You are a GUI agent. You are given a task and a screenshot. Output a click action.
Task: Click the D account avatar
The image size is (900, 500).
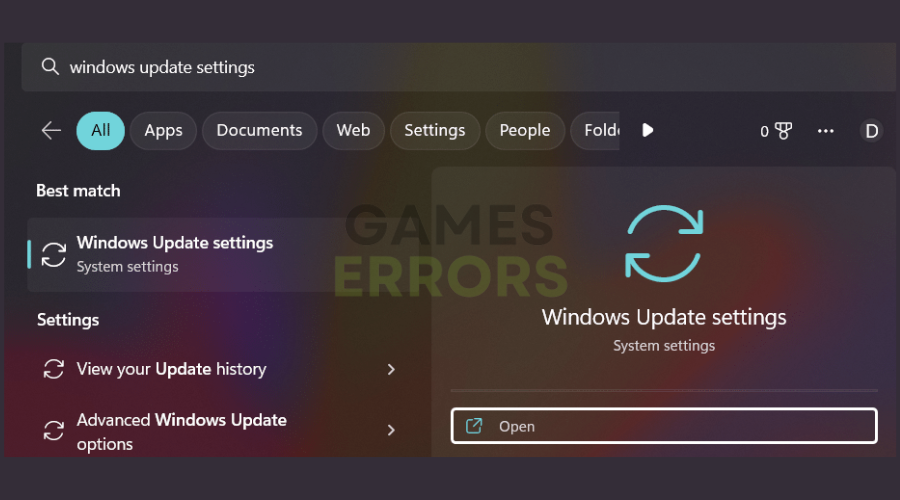click(x=871, y=131)
